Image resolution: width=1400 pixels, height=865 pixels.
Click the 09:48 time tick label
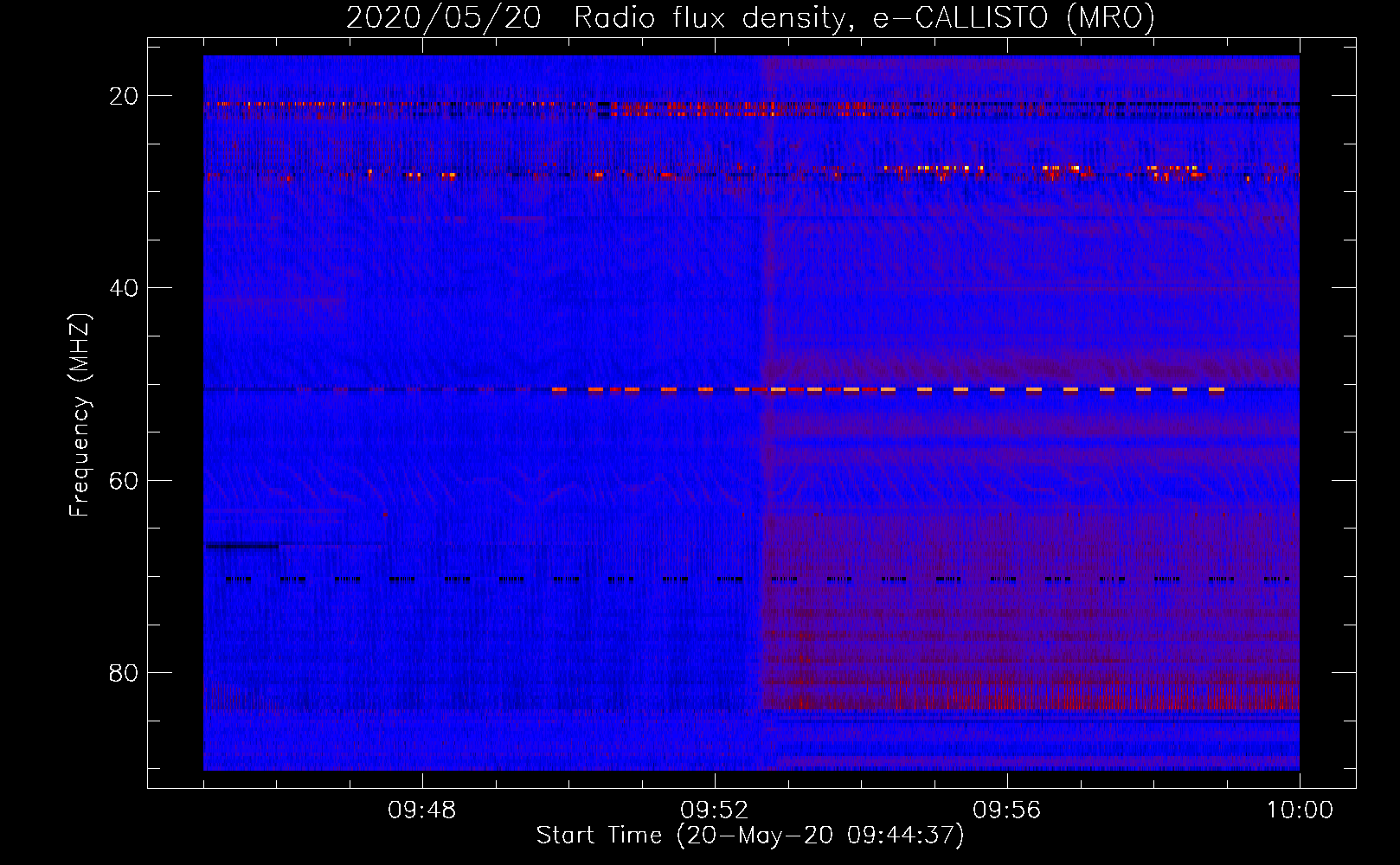[x=421, y=811]
